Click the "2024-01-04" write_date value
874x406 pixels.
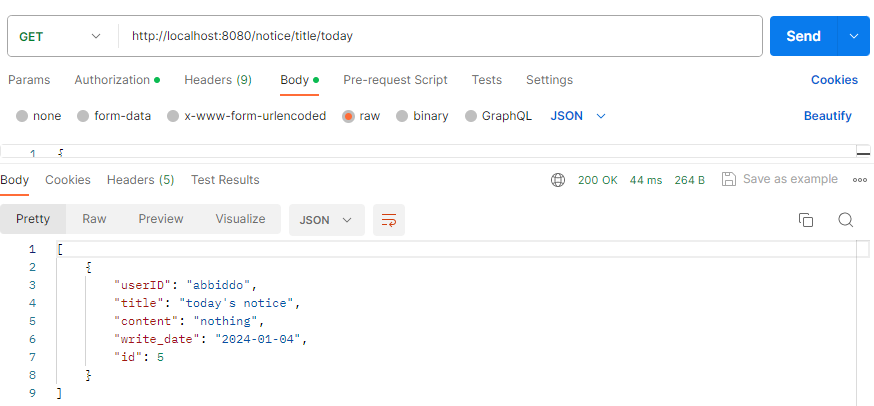click(x=259, y=339)
